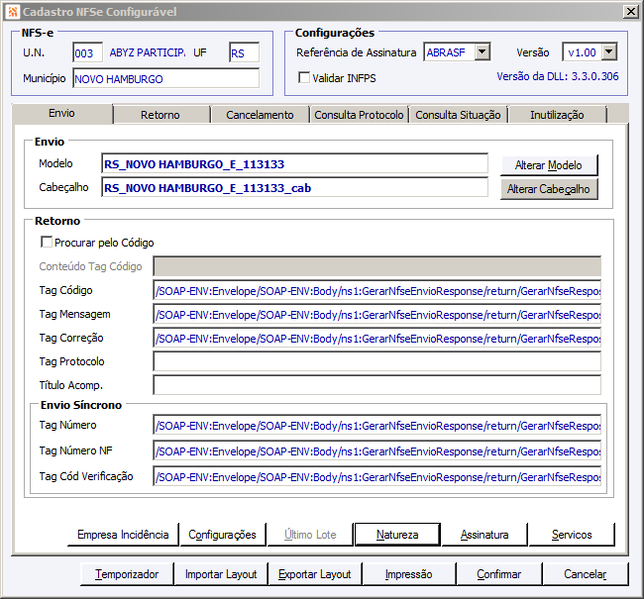Click the empty Título Acomp. field
644x599 pixels.
377,385
